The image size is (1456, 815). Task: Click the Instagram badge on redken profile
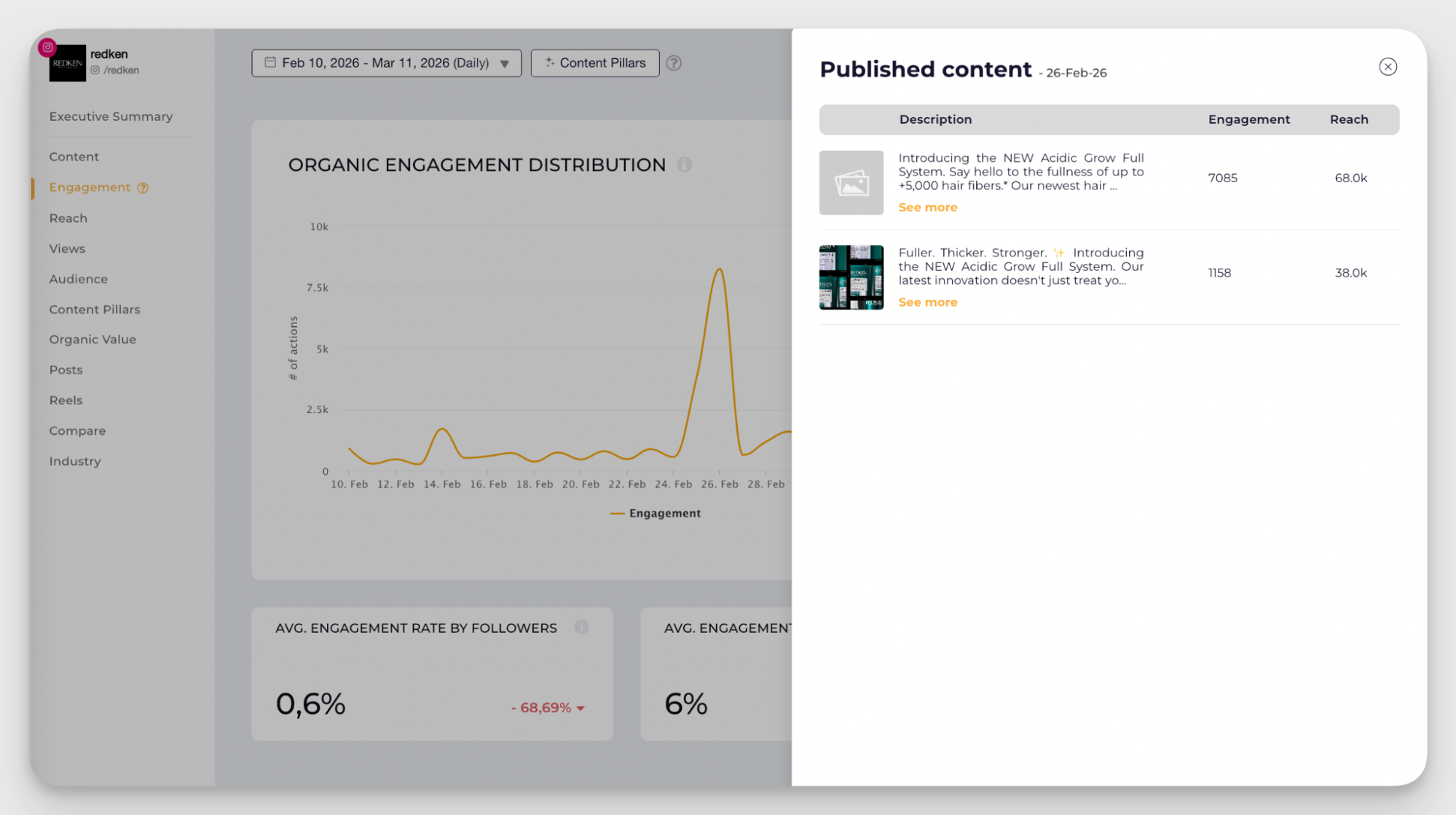(x=47, y=47)
